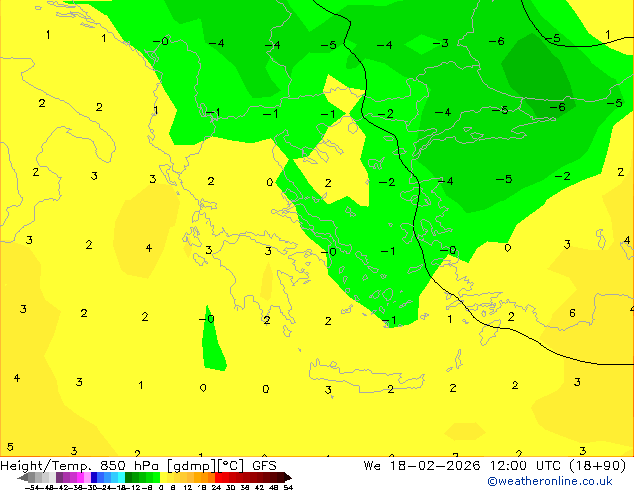Click the "[°C]" unit label
The image size is (634, 490).
point(231,466)
